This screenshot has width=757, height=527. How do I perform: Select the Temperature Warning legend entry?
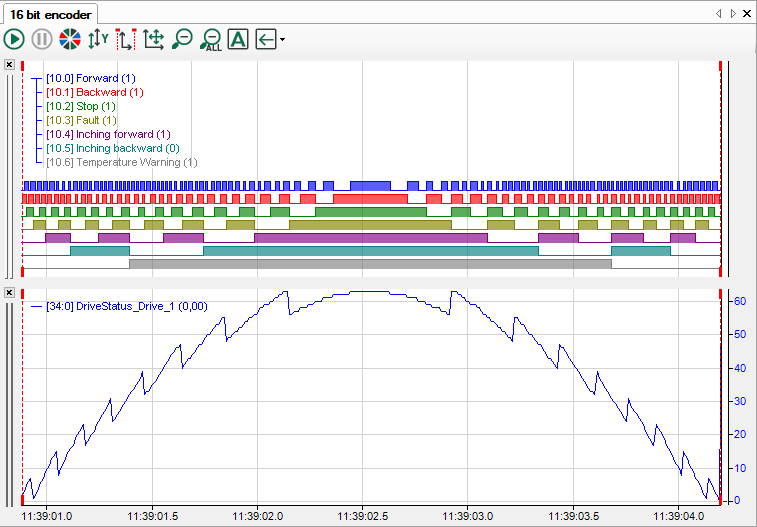122,162
